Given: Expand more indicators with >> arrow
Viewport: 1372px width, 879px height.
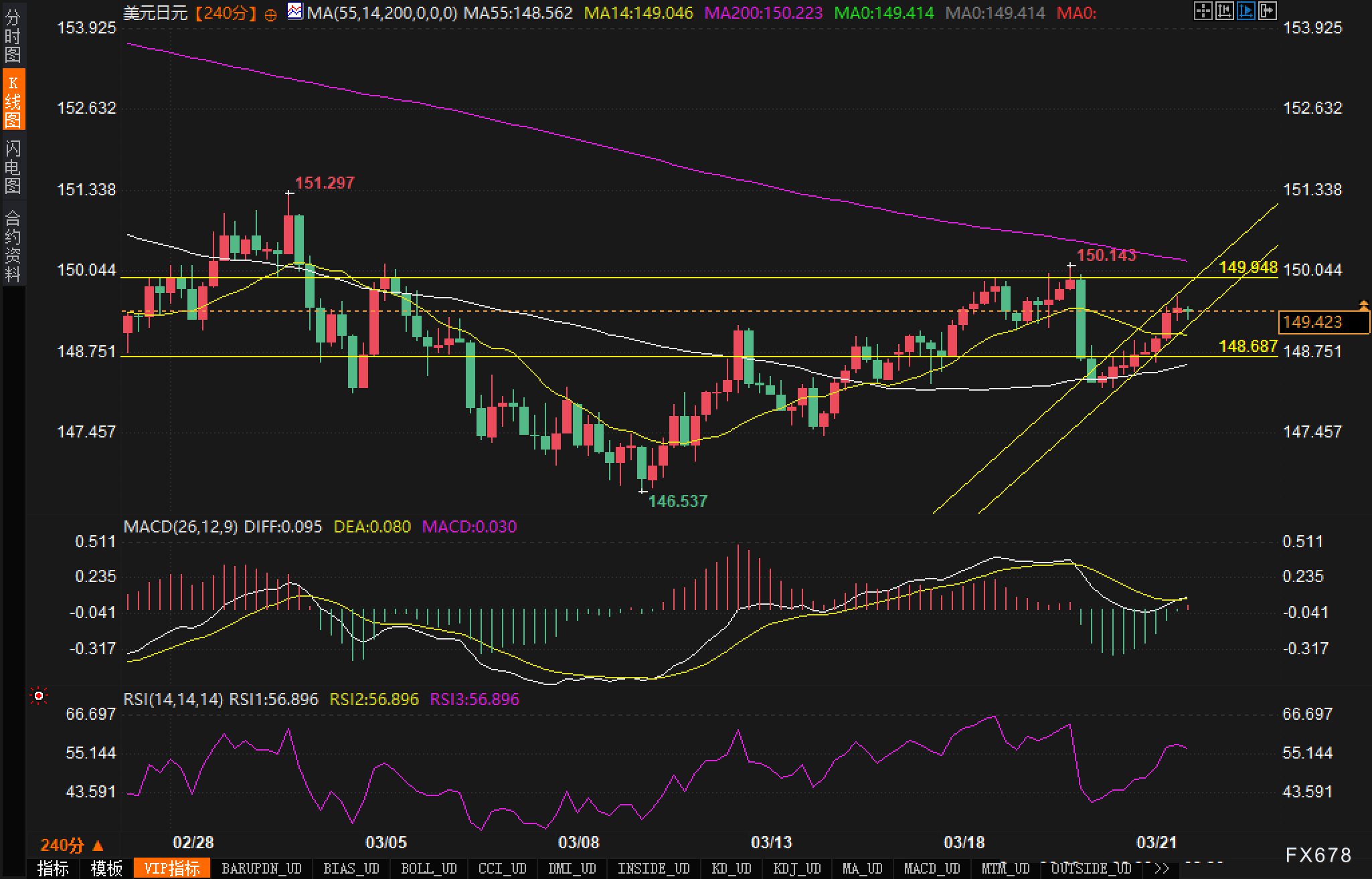Looking at the screenshot, I should coord(1162,868).
